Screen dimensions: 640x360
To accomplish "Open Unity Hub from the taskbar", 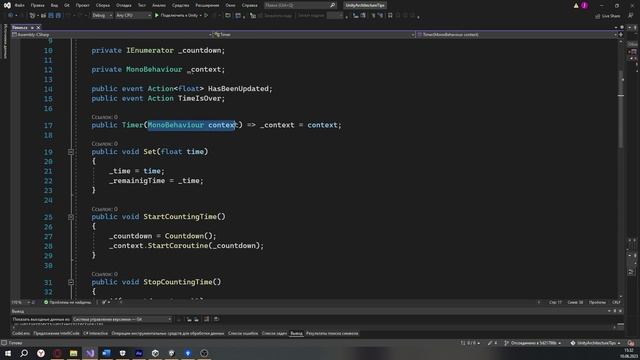I will click(x=155, y=353).
